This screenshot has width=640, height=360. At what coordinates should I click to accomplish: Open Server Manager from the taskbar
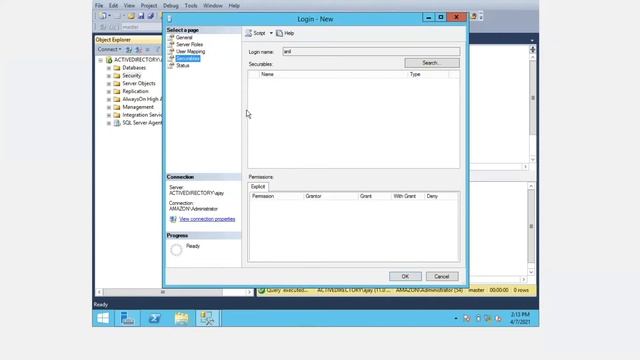[127, 318]
